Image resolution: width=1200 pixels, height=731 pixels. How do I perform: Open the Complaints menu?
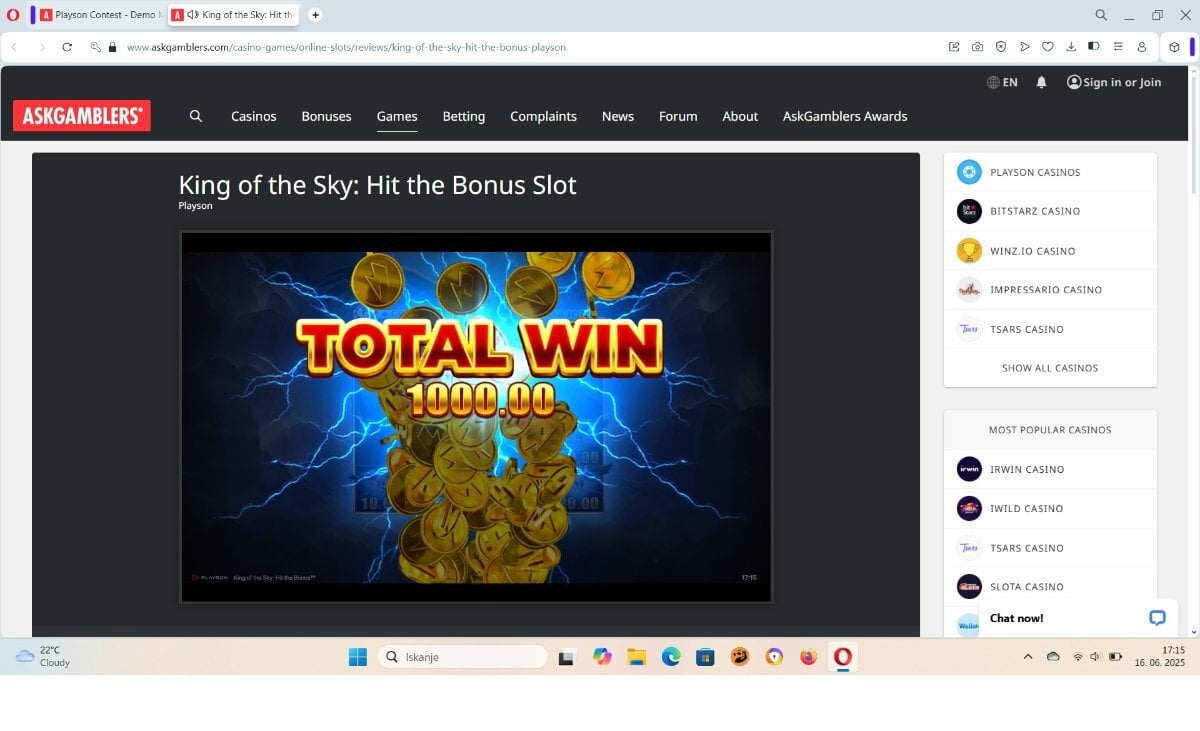click(543, 116)
